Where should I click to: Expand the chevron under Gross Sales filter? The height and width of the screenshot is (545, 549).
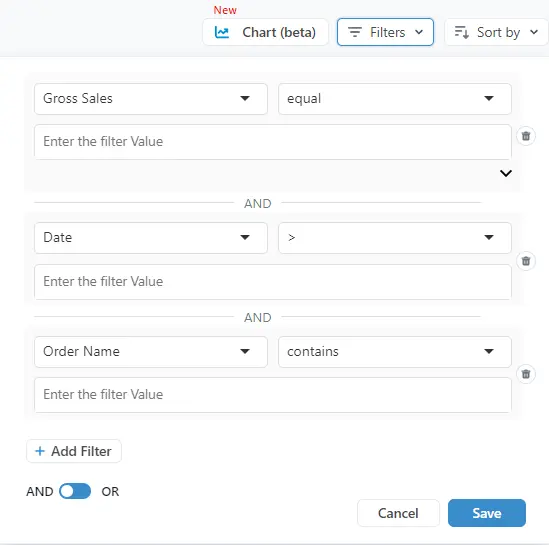coord(506,173)
